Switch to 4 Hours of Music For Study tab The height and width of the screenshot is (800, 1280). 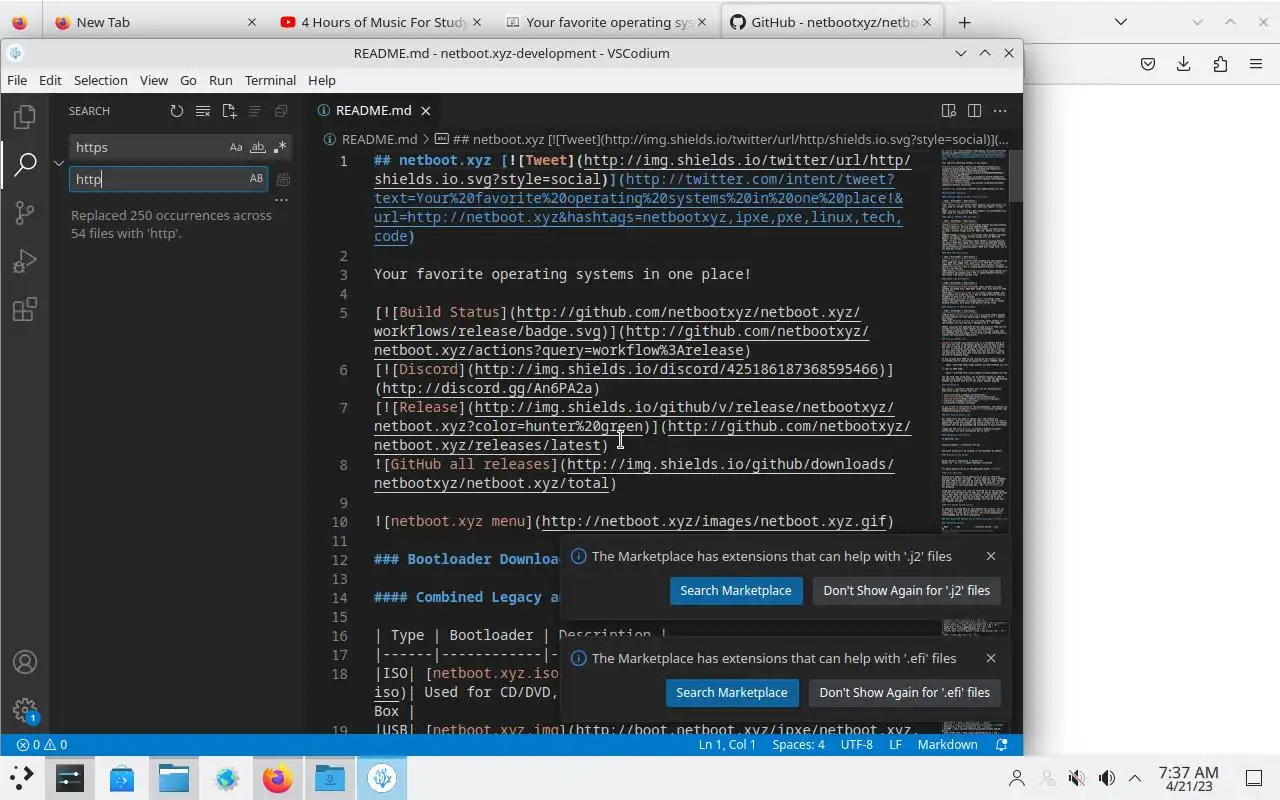(380, 22)
